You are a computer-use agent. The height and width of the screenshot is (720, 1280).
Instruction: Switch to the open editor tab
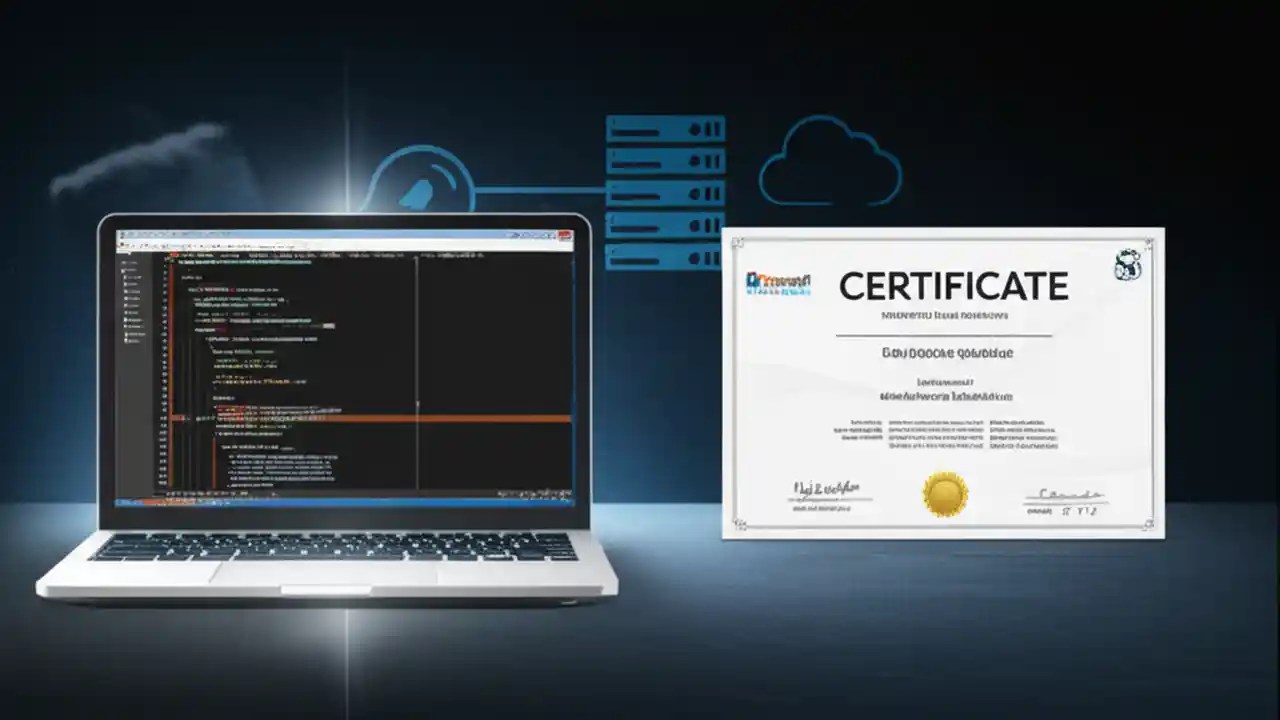coord(200,253)
